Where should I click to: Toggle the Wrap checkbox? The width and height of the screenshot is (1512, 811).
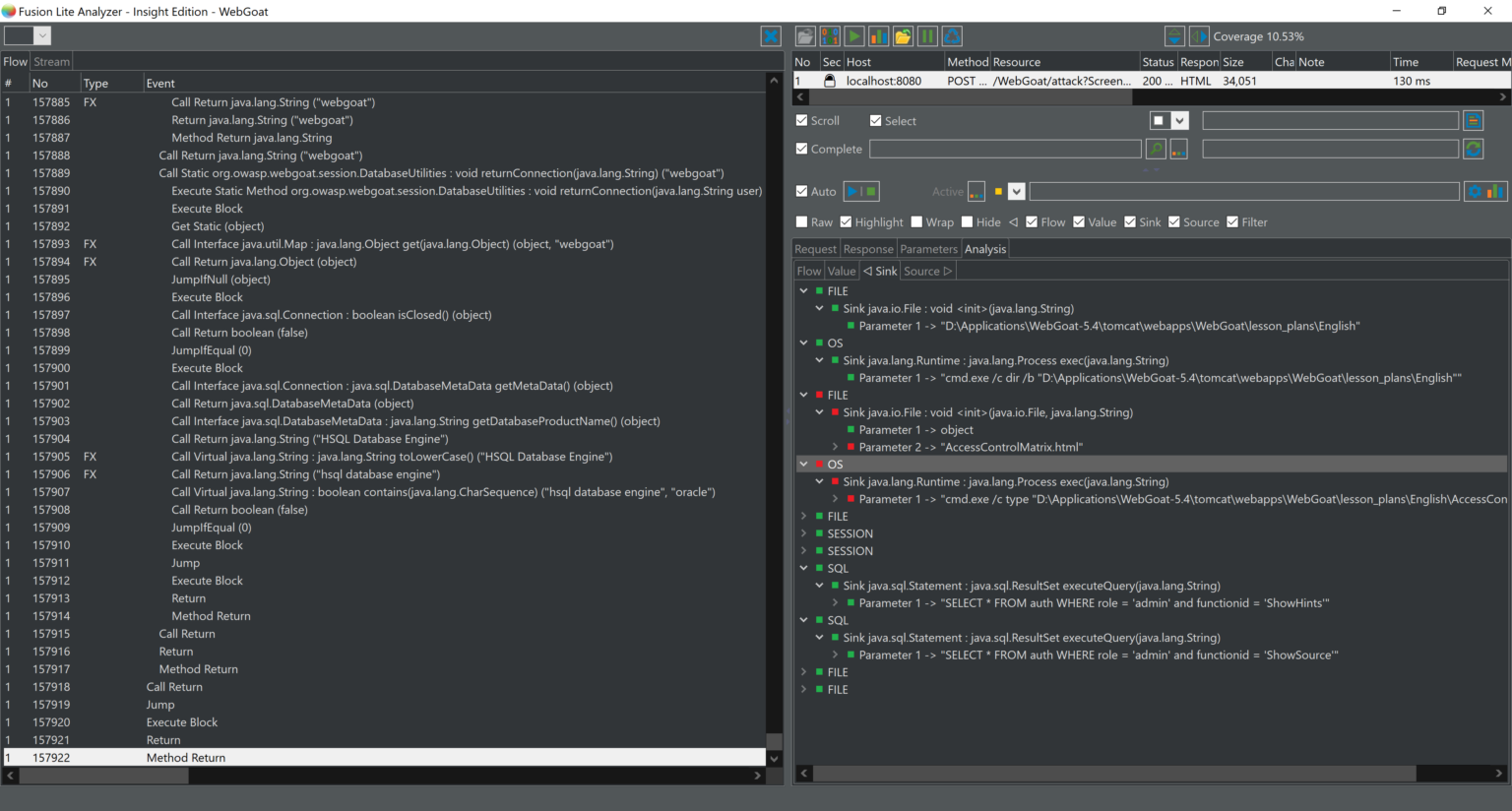tap(917, 222)
